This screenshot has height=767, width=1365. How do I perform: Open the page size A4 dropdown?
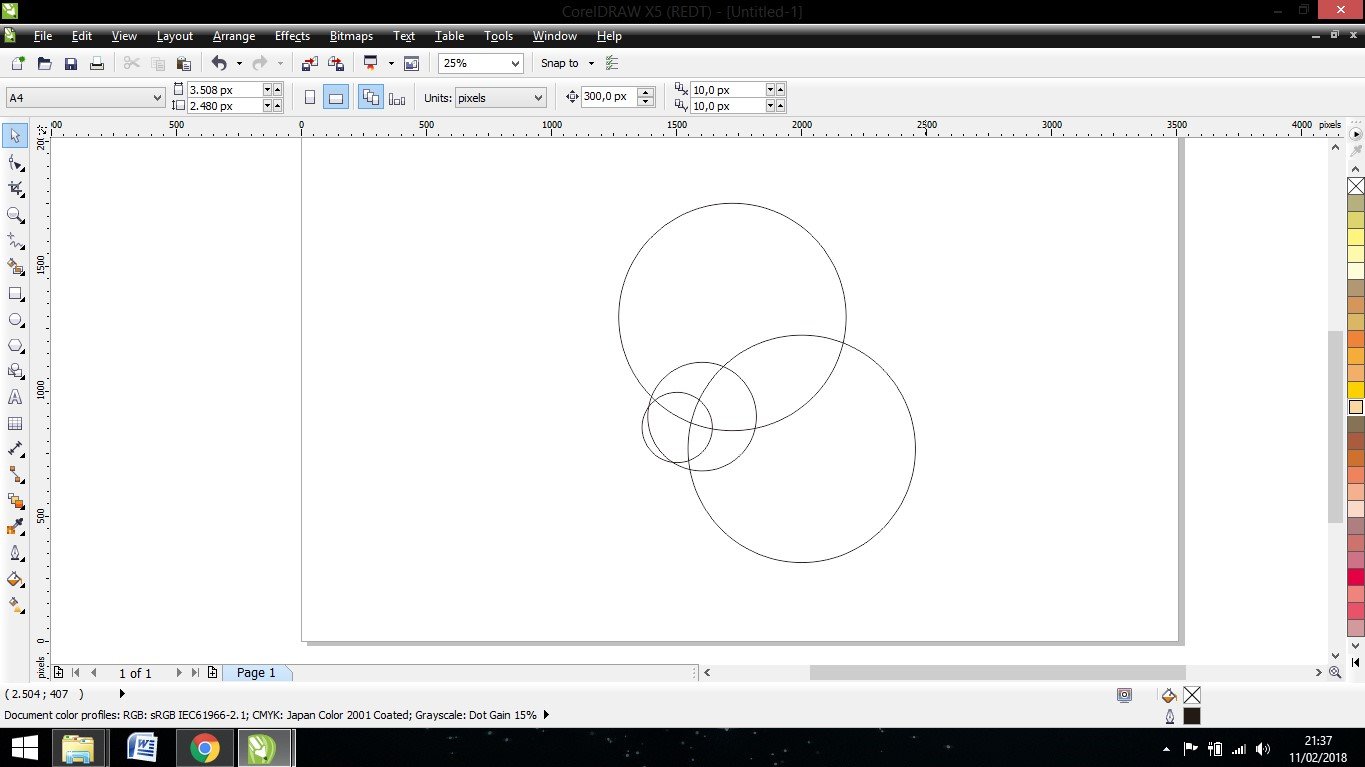tap(156, 97)
